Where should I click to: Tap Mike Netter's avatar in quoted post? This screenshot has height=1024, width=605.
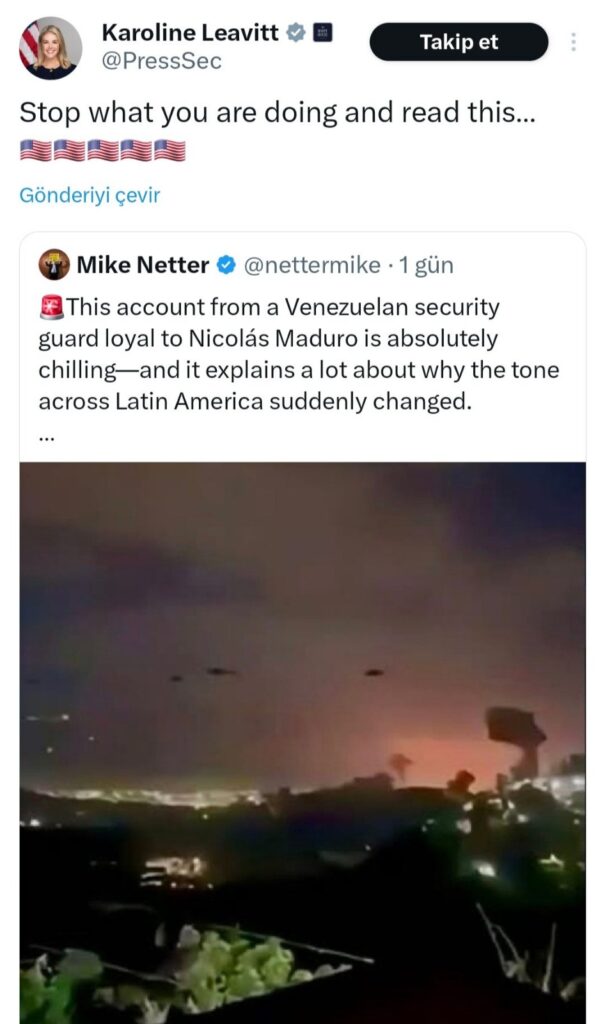point(54,265)
